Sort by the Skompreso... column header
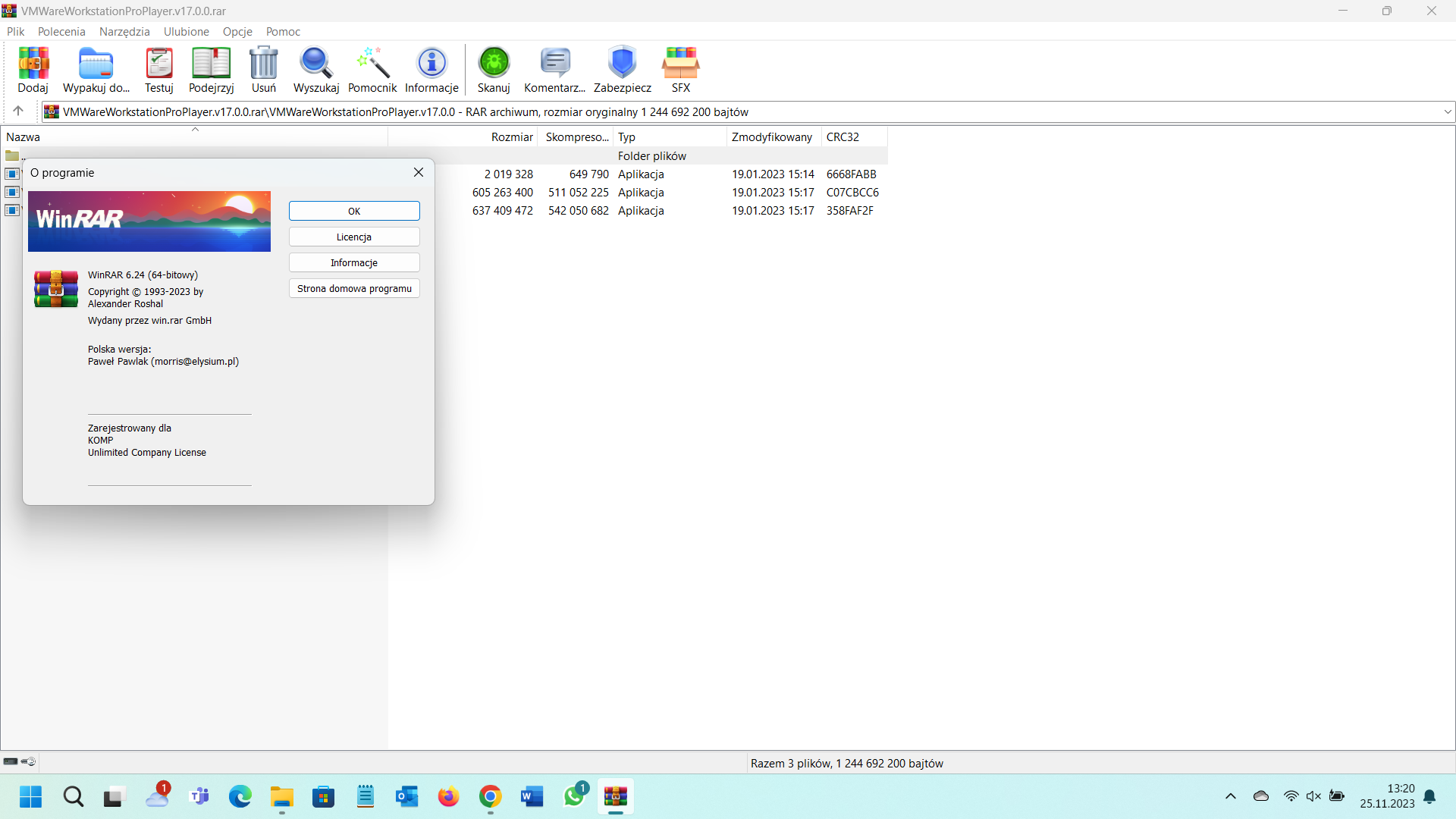Screen dimensions: 1456x819 pos(576,136)
